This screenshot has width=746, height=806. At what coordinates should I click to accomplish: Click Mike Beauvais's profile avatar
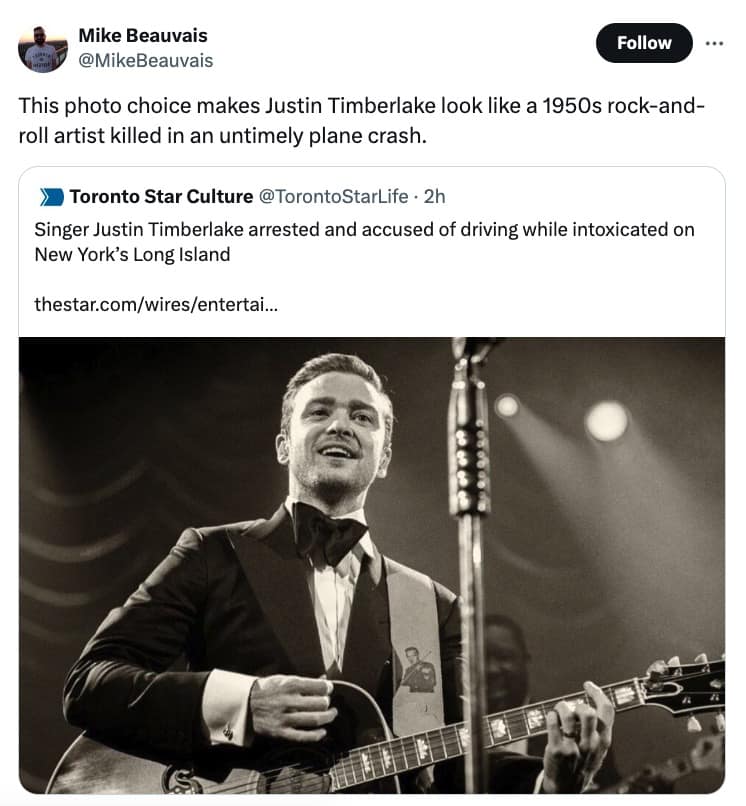(x=41, y=46)
